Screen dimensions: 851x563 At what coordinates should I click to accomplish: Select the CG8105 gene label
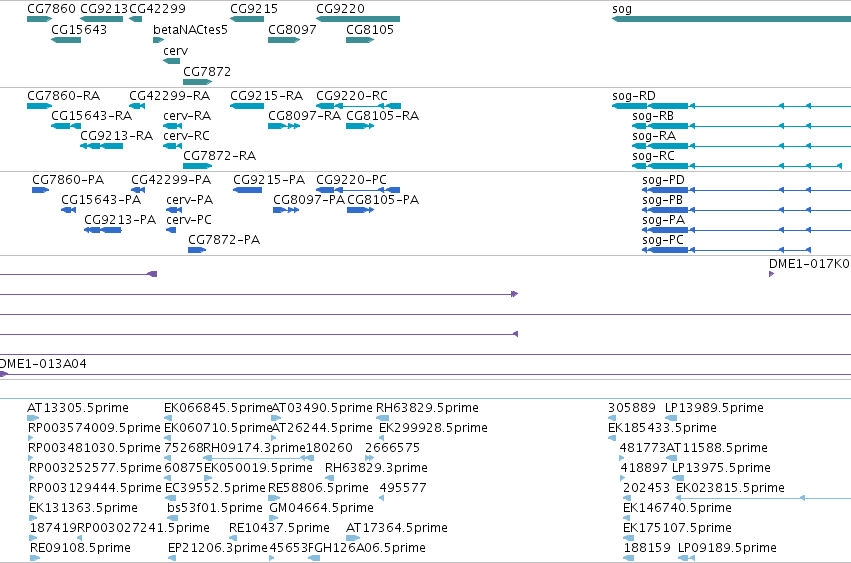click(x=370, y=30)
